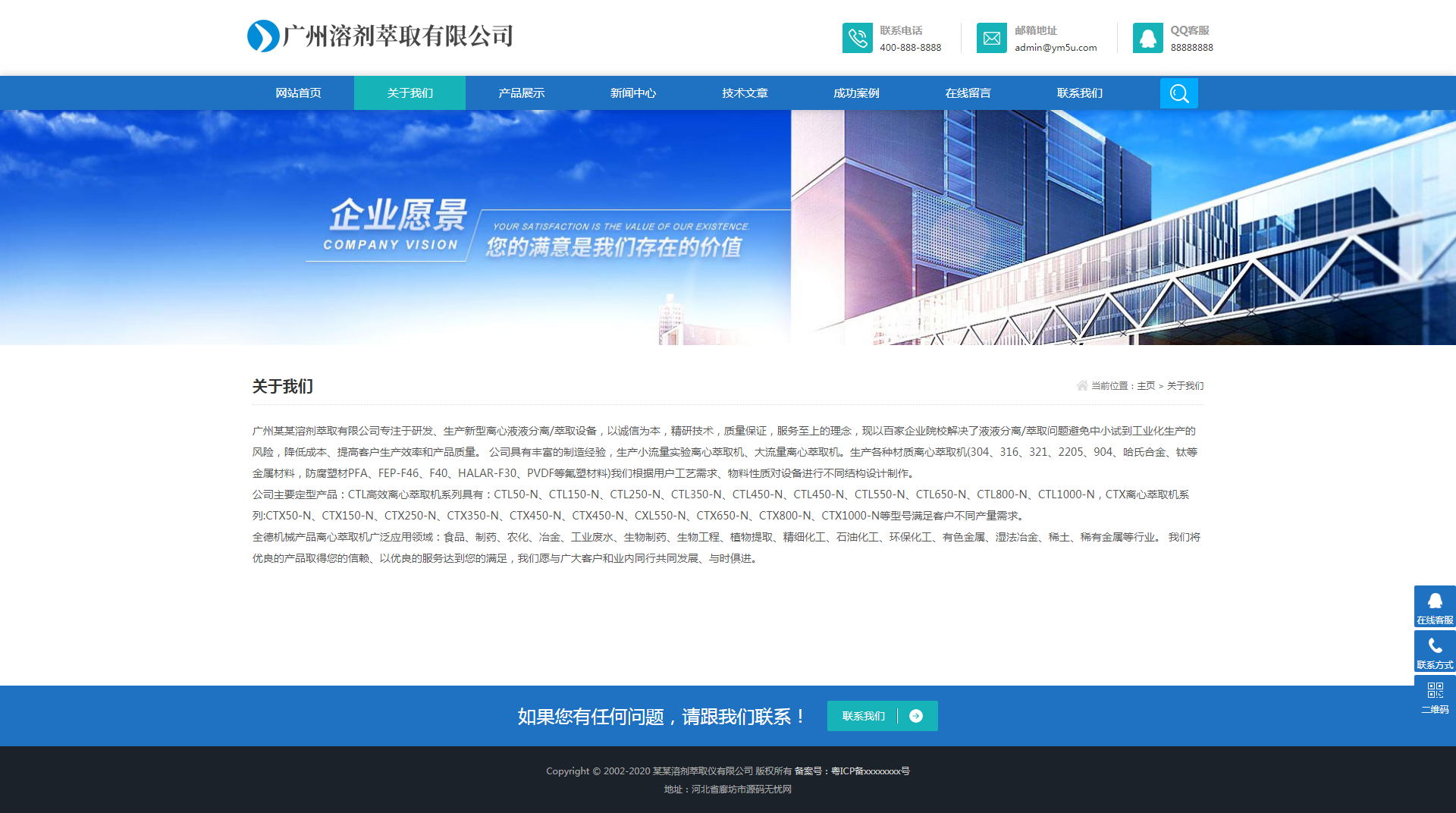Image resolution: width=1456 pixels, height=813 pixels.
Task: Click the 主页 breadcrumb link
Action: (1145, 386)
